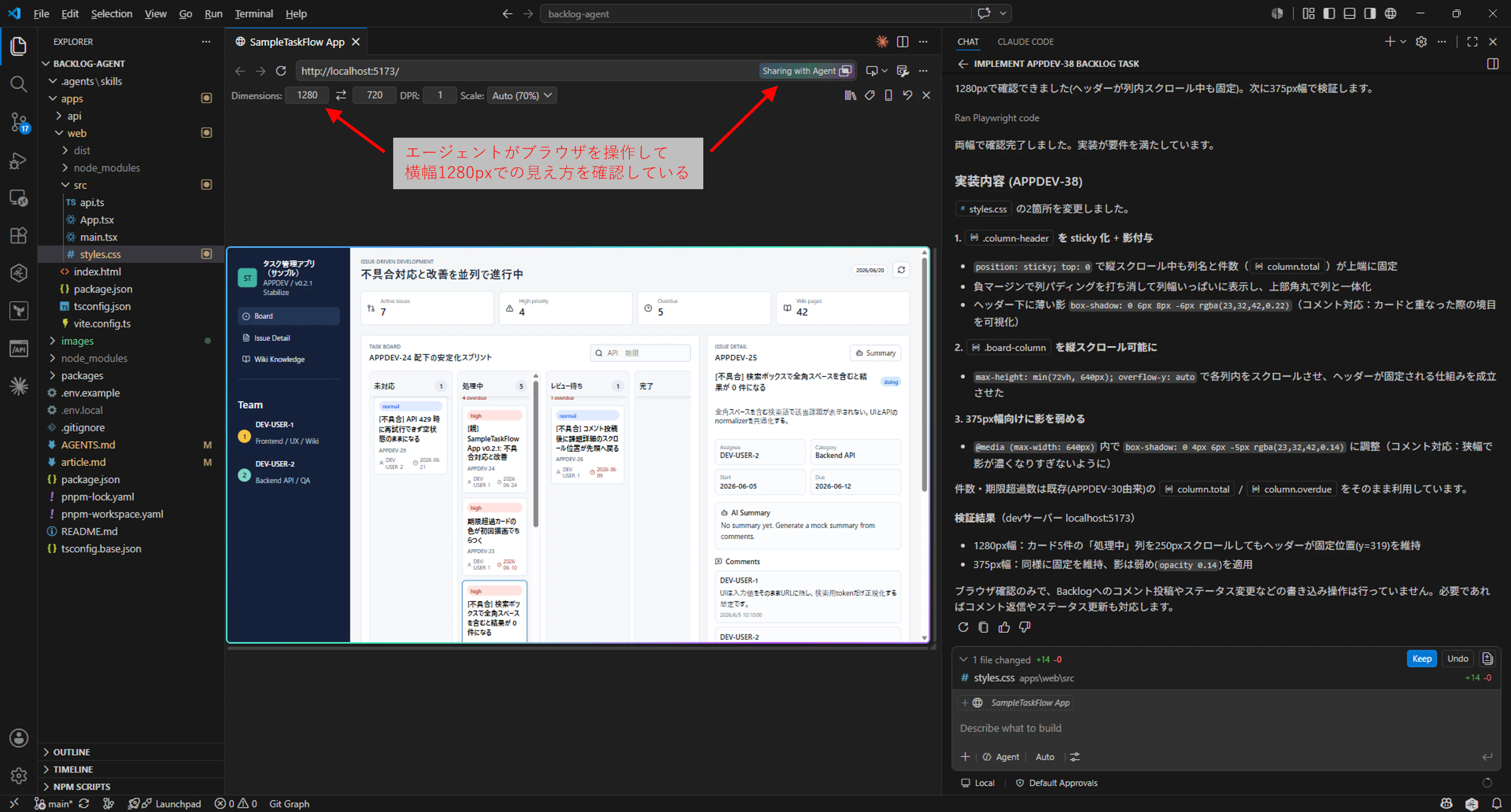Expand the NPM SCRIPTS section
The height and width of the screenshot is (812, 1511).
click(130, 787)
